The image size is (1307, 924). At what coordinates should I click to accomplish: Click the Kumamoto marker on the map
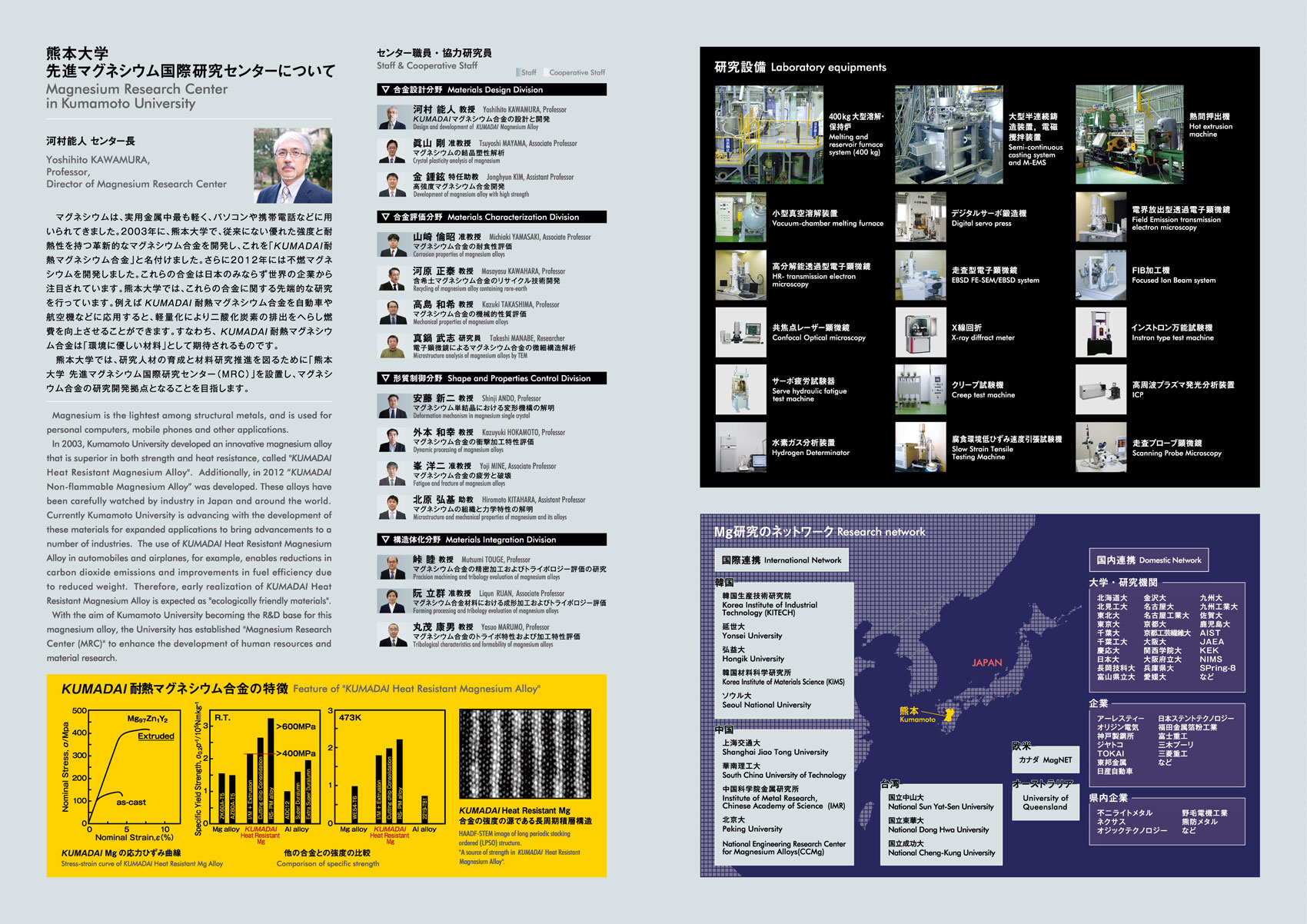click(x=949, y=714)
